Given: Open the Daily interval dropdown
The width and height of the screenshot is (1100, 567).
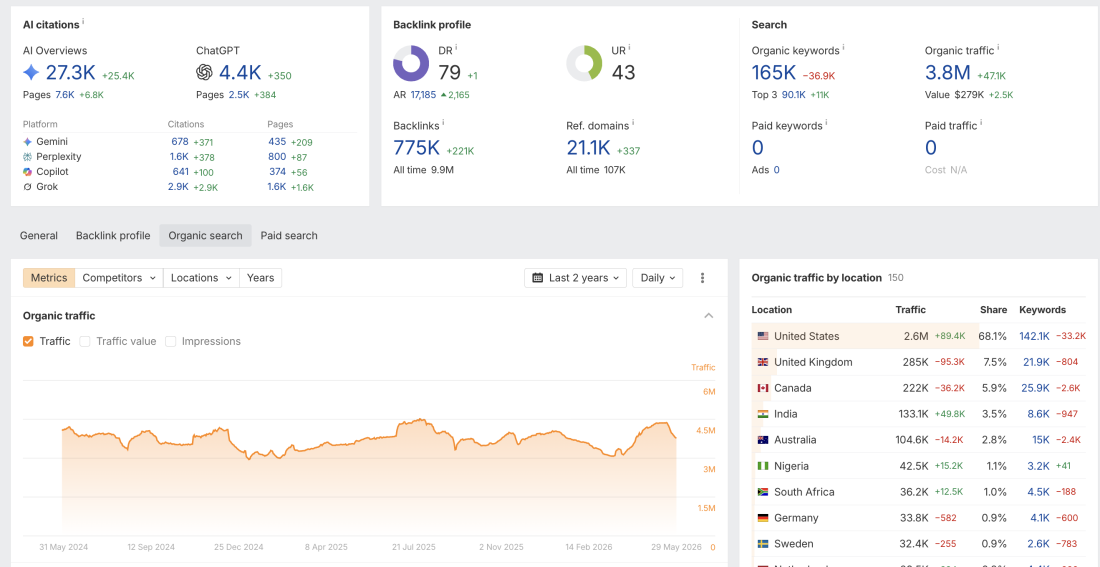Looking at the screenshot, I should point(657,278).
